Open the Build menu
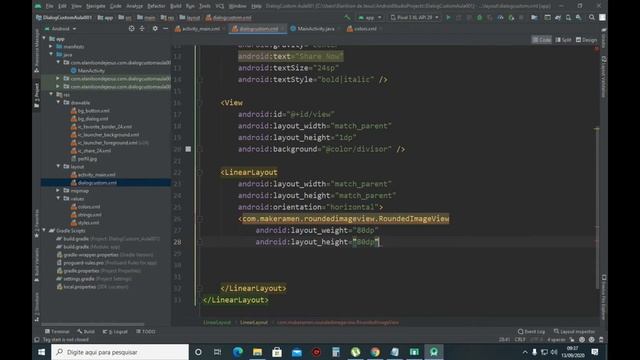Viewport: 640px width, 360px height. click(176, 6)
